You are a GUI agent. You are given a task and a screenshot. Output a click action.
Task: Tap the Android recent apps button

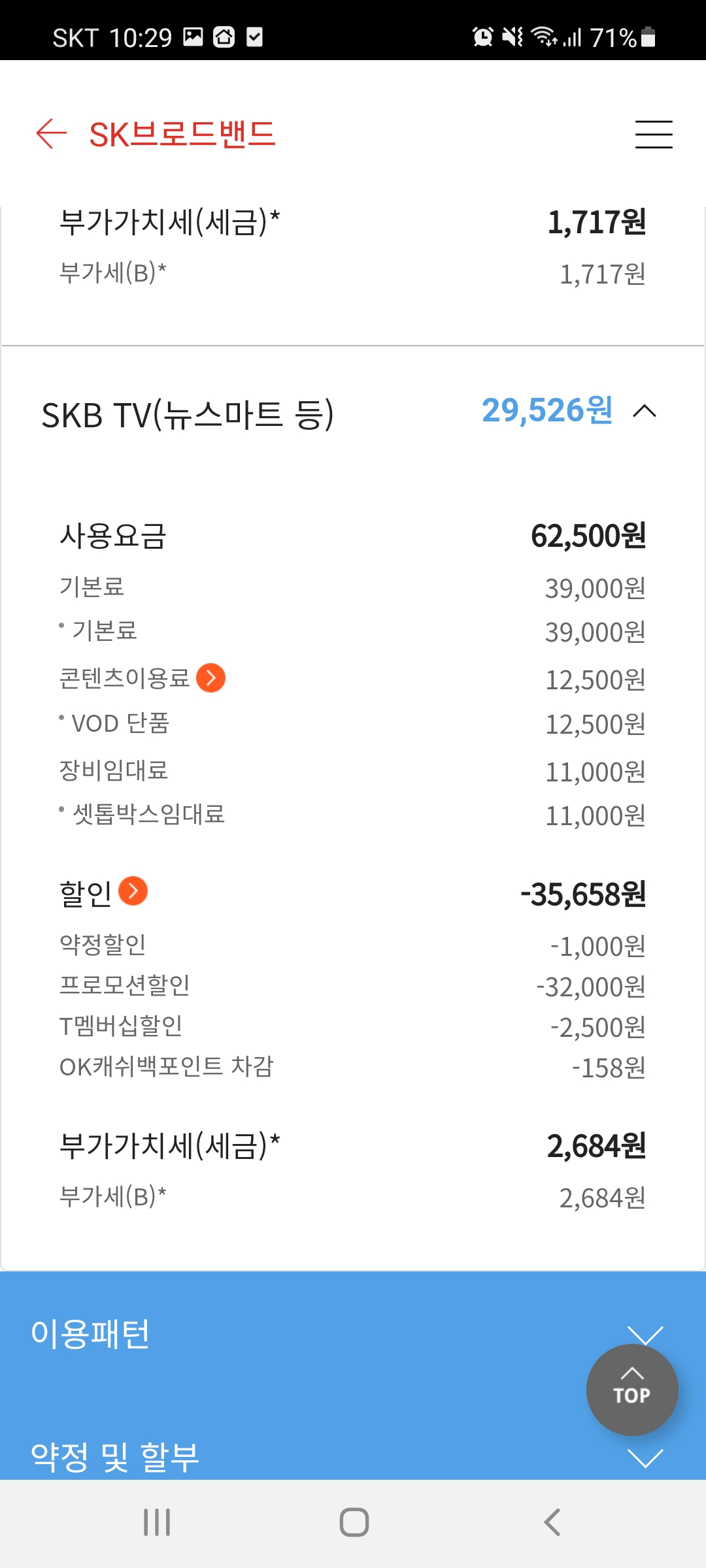tap(157, 1522)
